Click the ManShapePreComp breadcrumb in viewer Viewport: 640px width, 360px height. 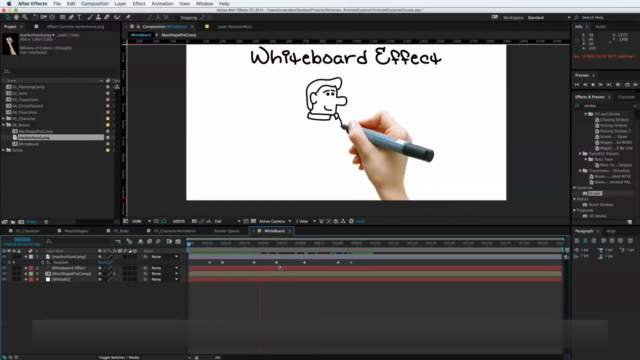point(179,35)
